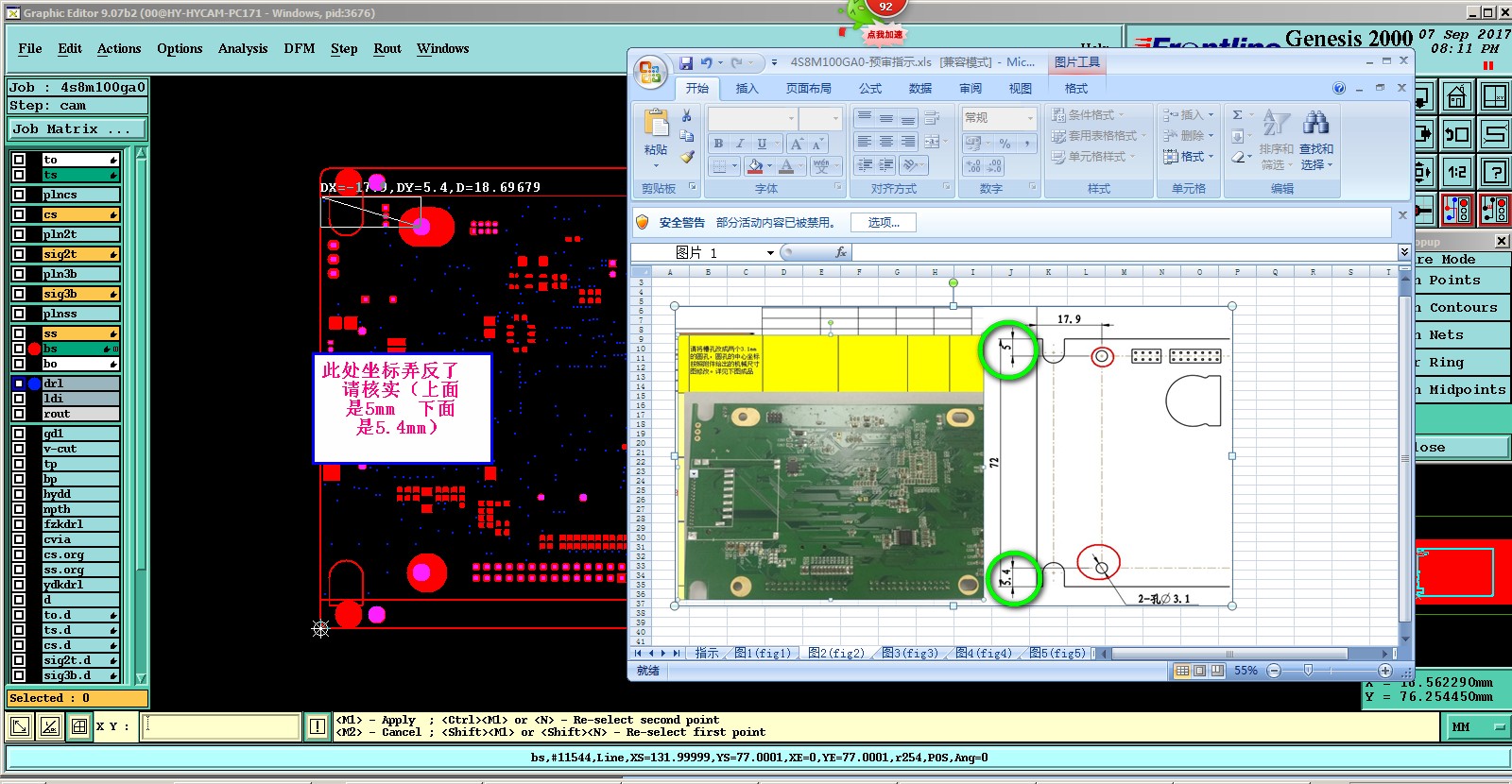The height and width of the screenshot is (784, 1512).
Task: Toggle visibility checkbox for layer 'plnss'
Action: [19, 314]
